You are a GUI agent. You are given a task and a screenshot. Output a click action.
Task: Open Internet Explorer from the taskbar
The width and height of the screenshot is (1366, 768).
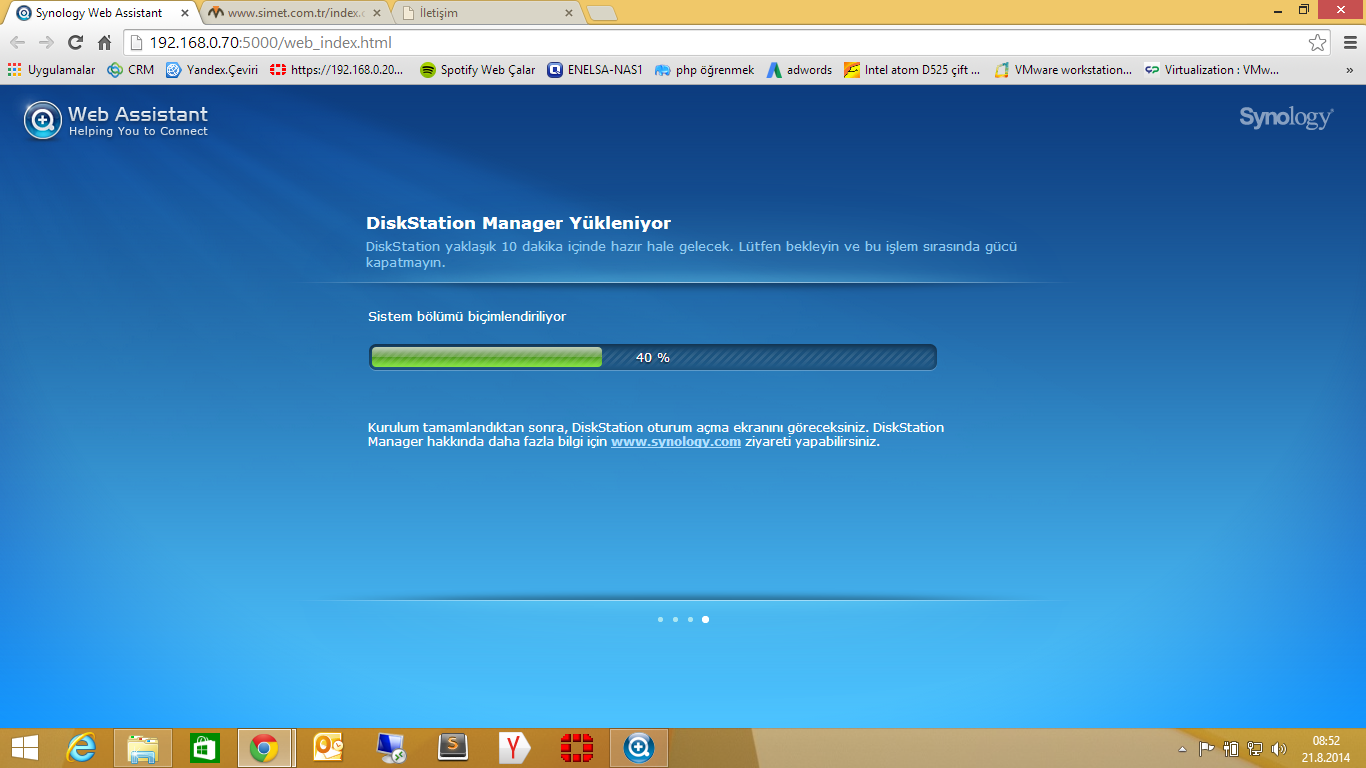[81, 748]
